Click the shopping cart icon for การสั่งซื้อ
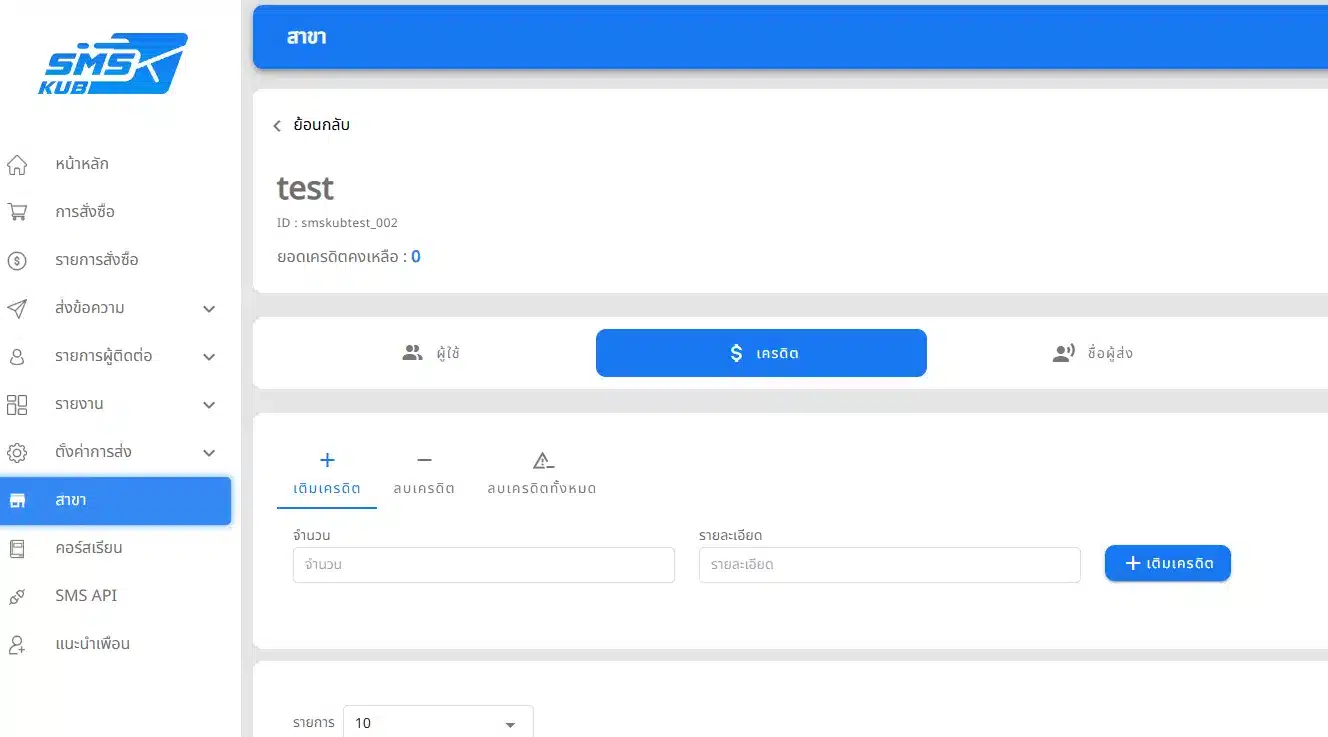1328x737 pixels. point(17,212)
